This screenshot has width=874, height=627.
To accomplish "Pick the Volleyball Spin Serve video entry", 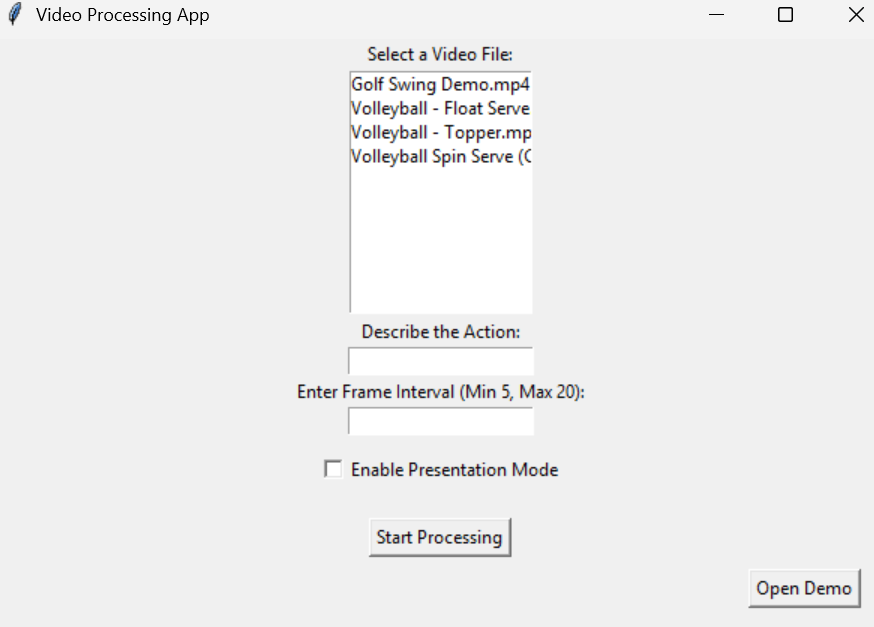I will coord(440,157).
